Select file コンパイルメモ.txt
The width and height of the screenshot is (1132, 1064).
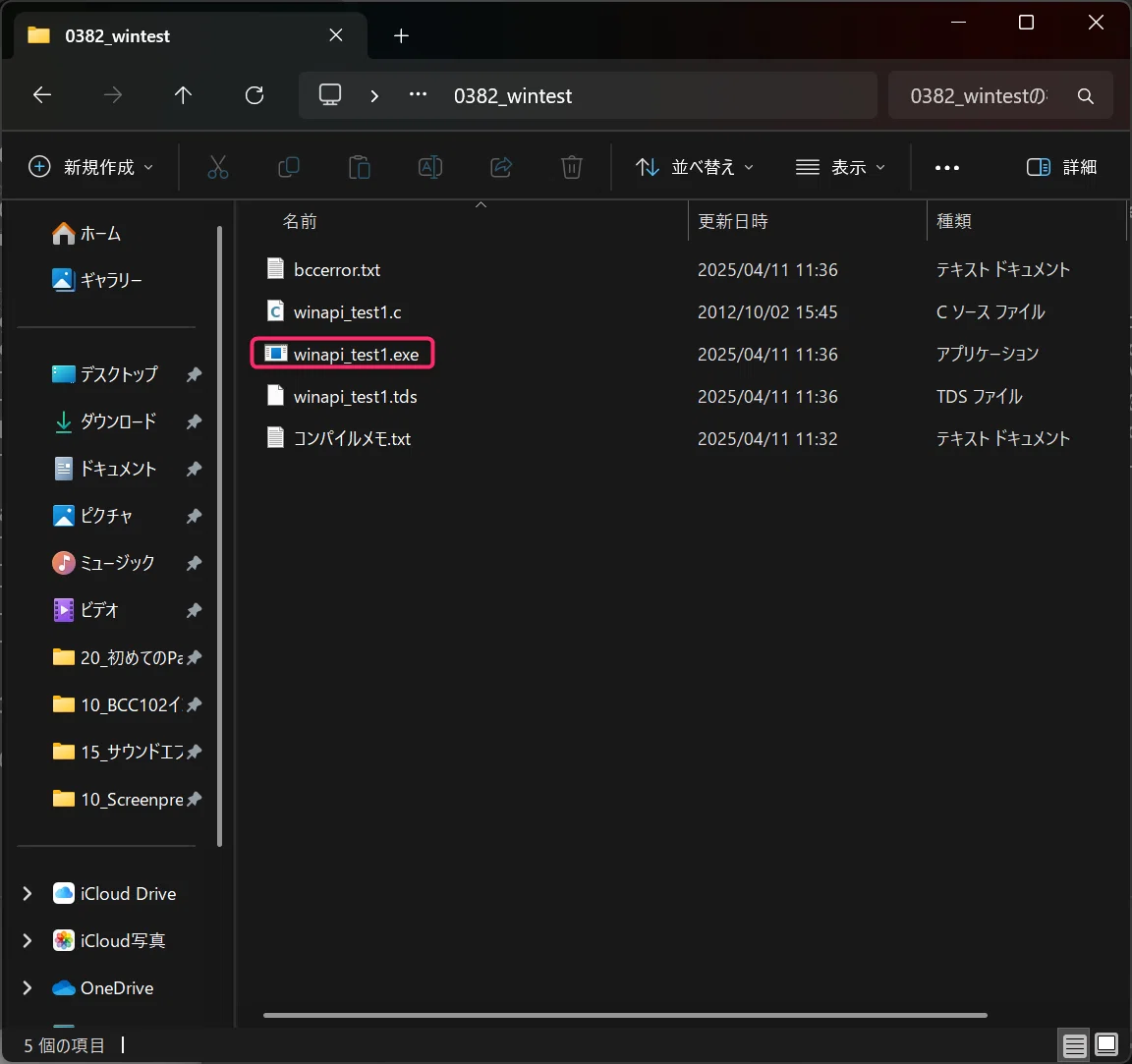(353, 439)
